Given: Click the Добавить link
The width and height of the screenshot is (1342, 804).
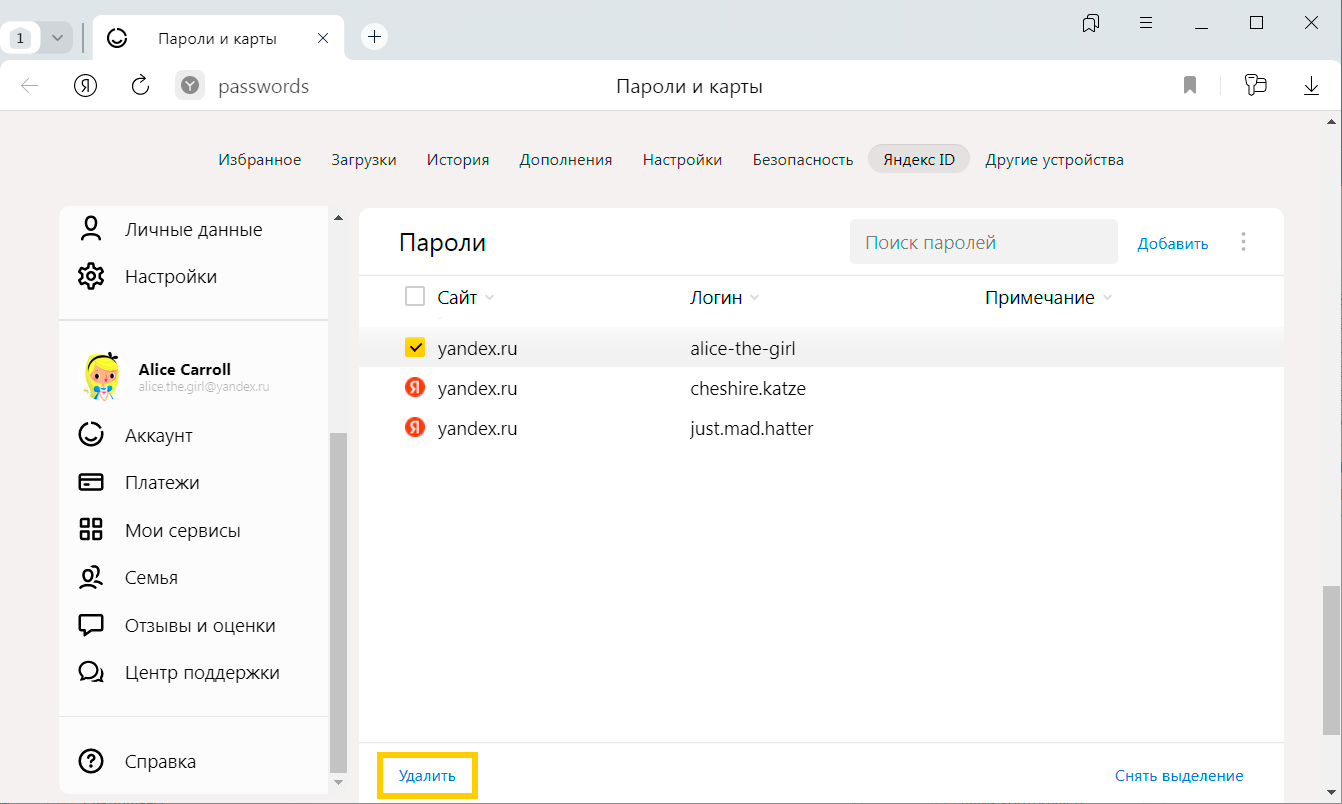Looking at the screenshot, I should click(x=1172, y=243).
